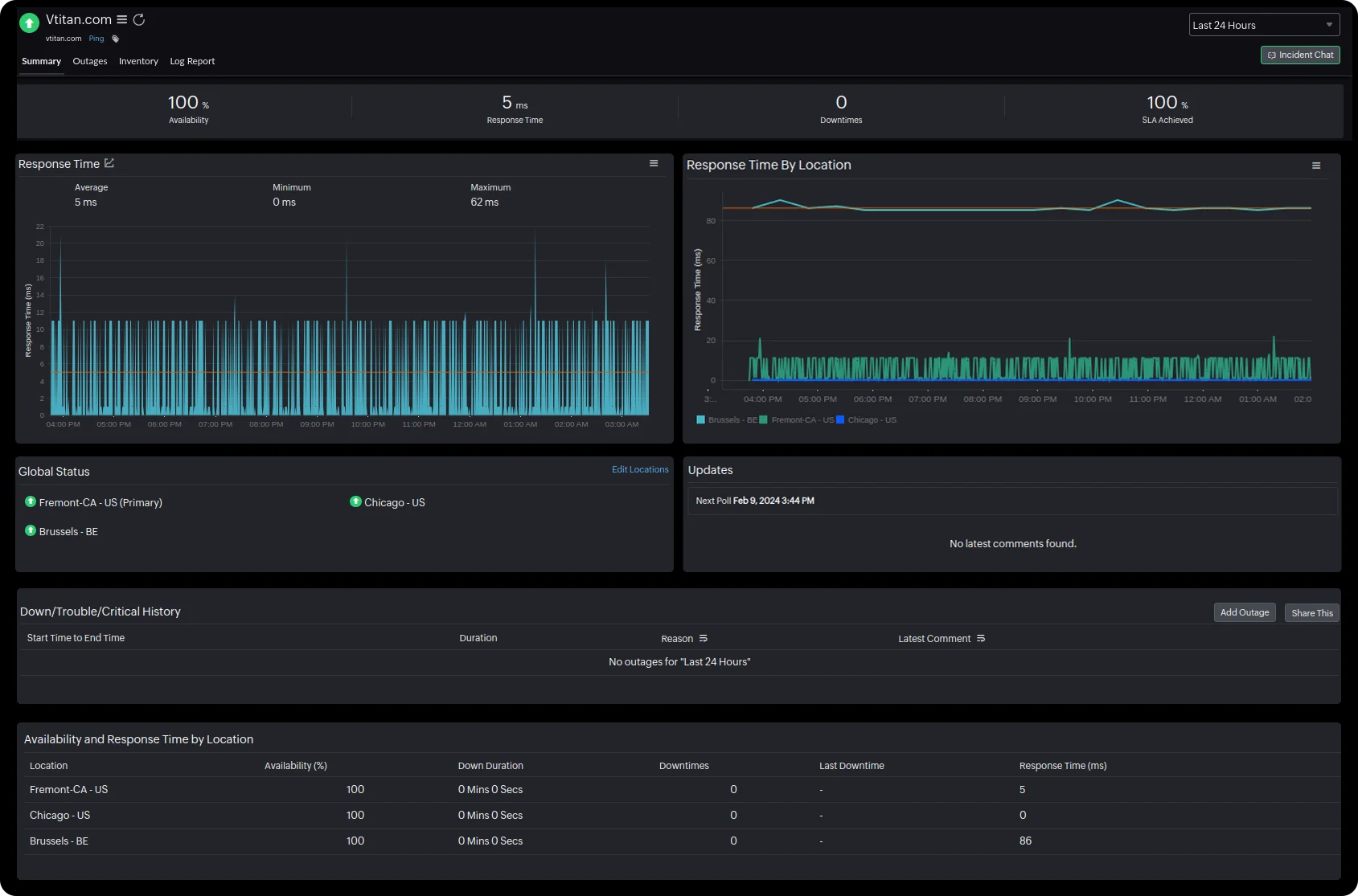The image size is (1358, 896).
Task: Click the Add Outage button
Action: (x=1244, y=612)
